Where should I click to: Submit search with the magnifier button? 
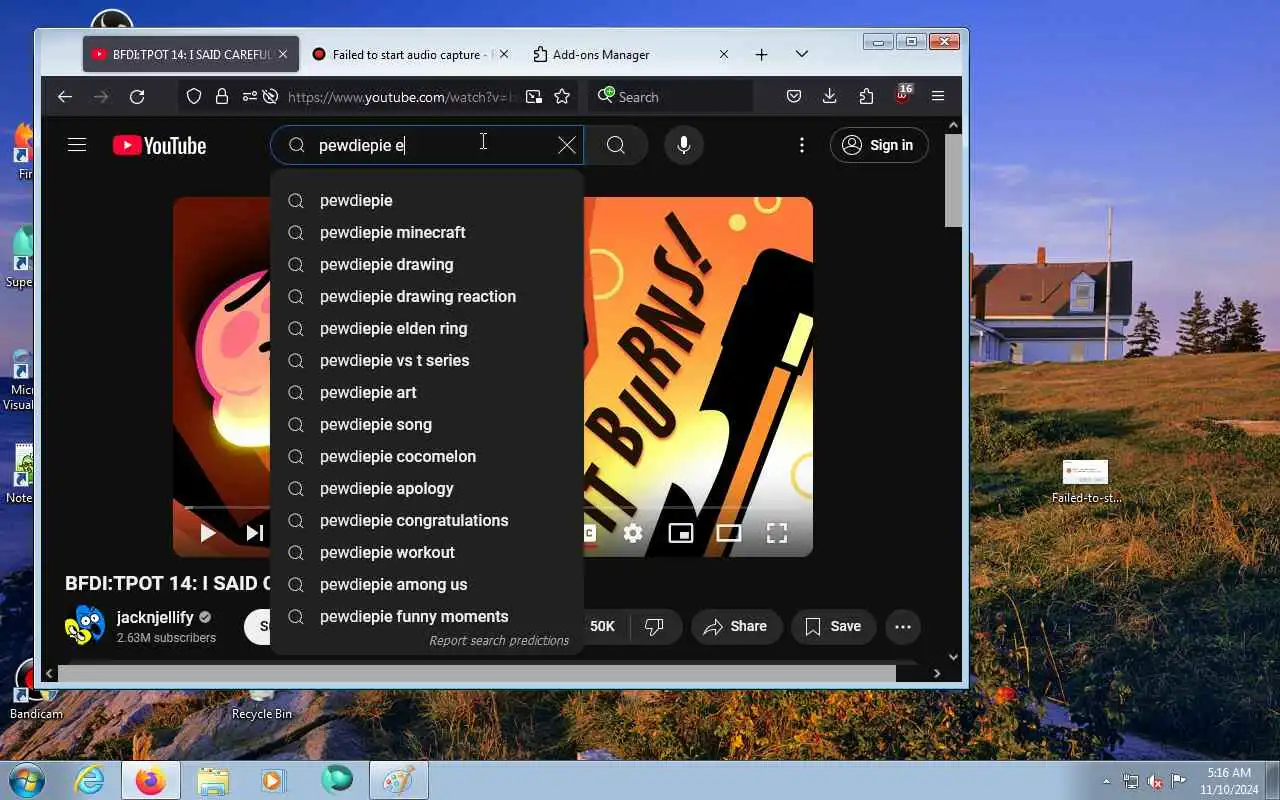click(x=616, y=145)
